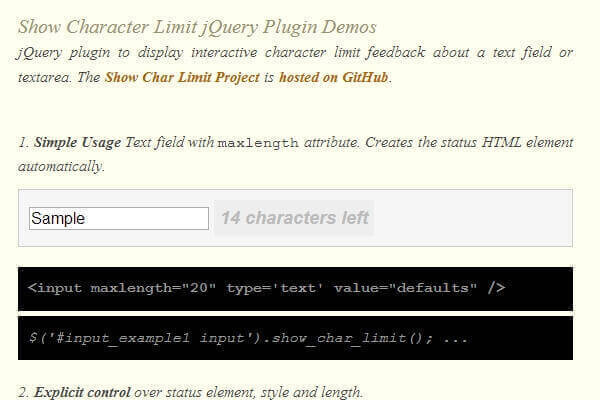The width and height of the screenshot is (600, 400).
Task: Click the #input_example1 selector in jQuery code
Action: (x=110, y=339)
